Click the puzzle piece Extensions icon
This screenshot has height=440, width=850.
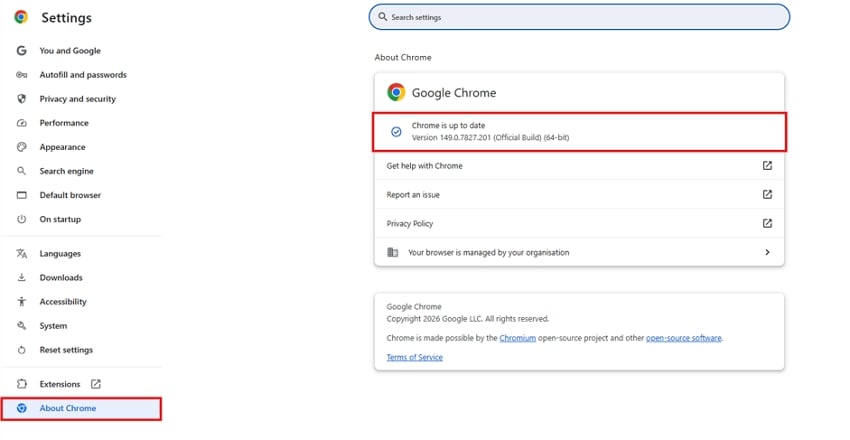(21, 384)
